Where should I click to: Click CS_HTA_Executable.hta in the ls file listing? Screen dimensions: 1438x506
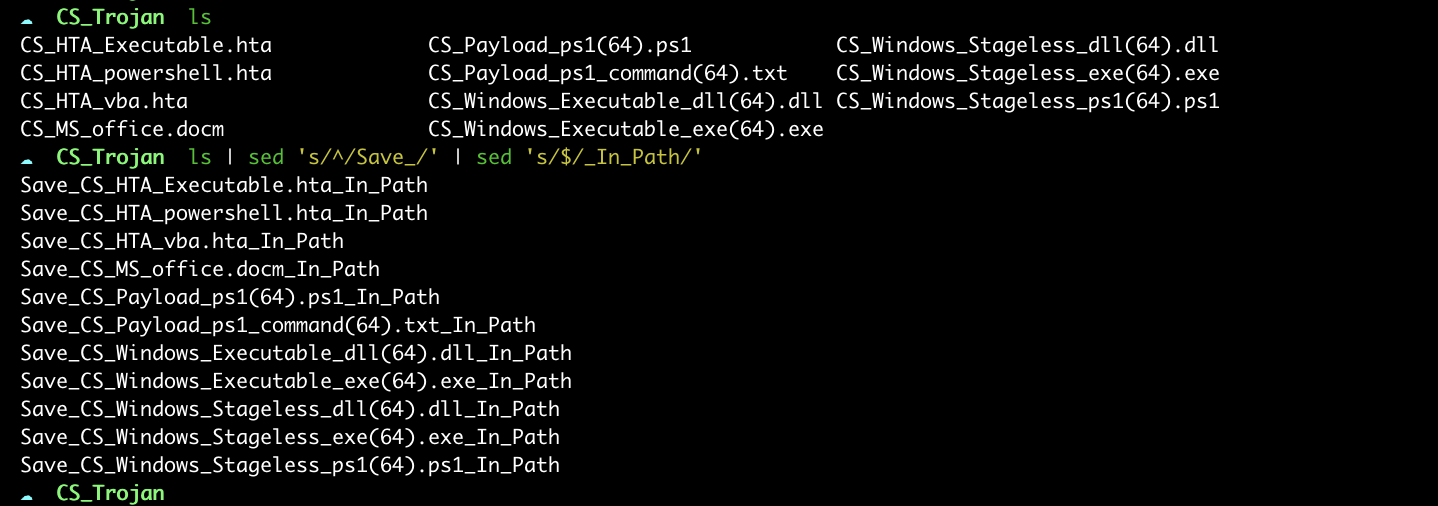click(146, 45)
